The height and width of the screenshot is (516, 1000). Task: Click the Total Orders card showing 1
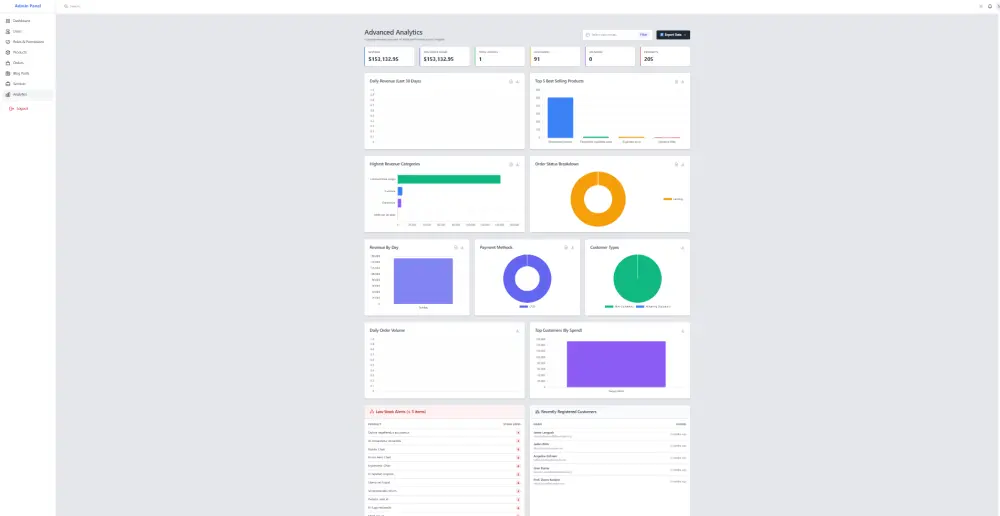(x=500, y=56)
